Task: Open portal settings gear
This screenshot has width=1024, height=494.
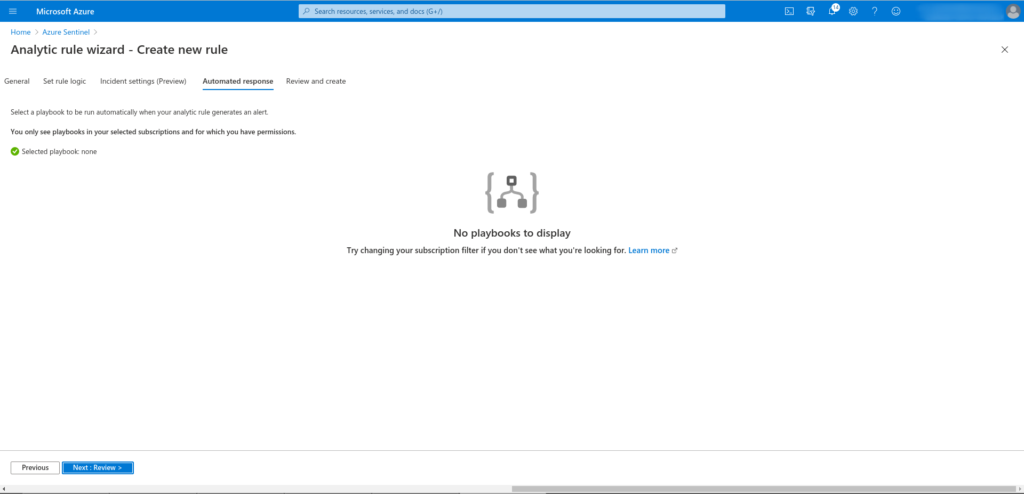Action: coord(853,11)
